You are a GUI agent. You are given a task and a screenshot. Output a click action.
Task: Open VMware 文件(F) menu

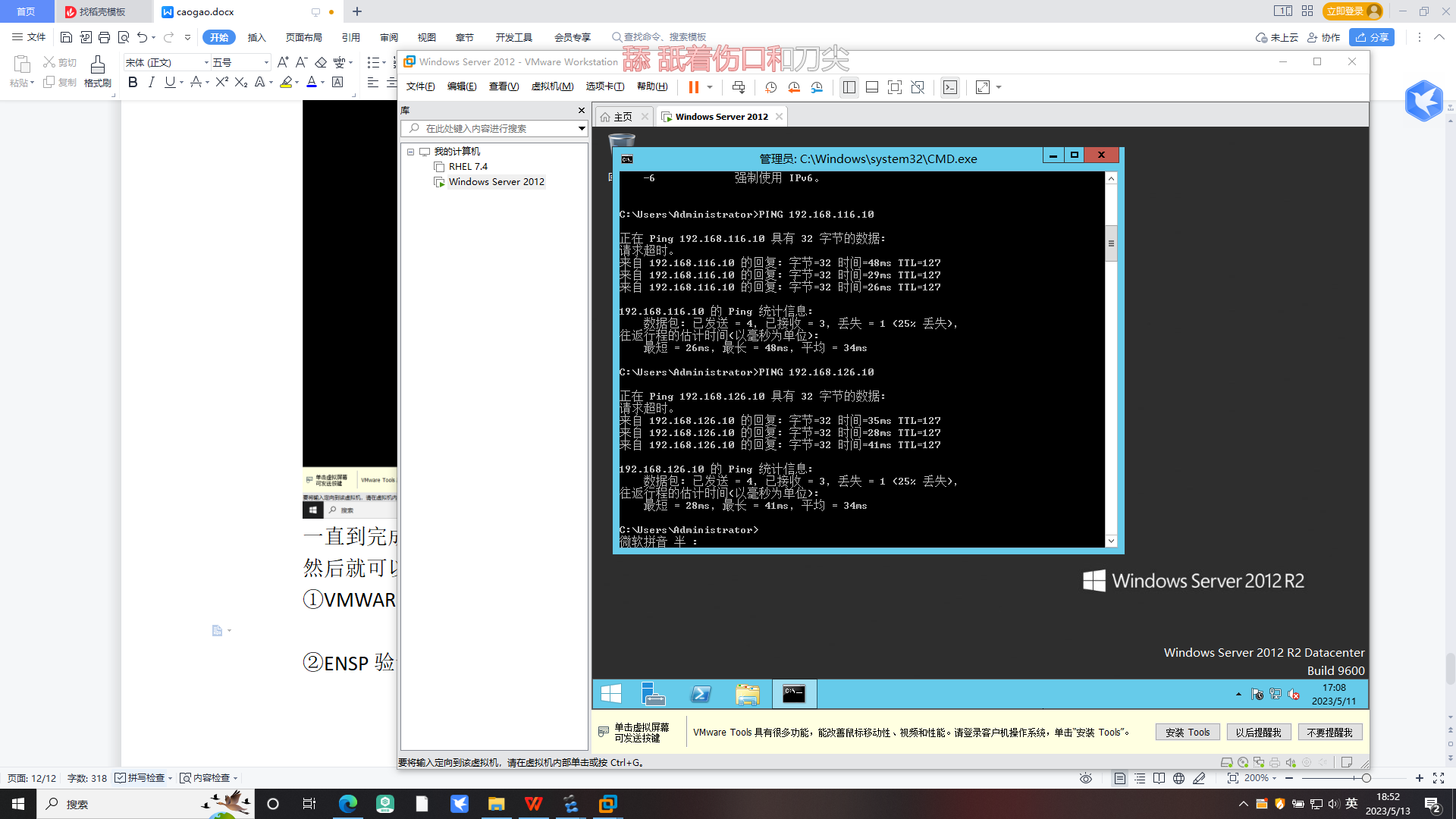[420, 86]
